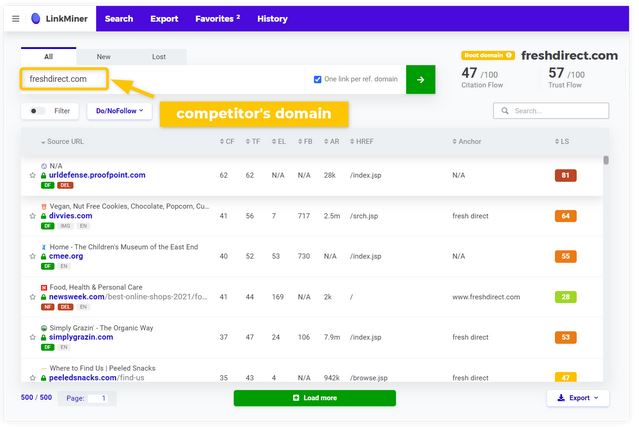Click favicon beside Simply Grazin' title
Image resolution: width=639 pixels, height=427 pixels.
tap(44, 328)
